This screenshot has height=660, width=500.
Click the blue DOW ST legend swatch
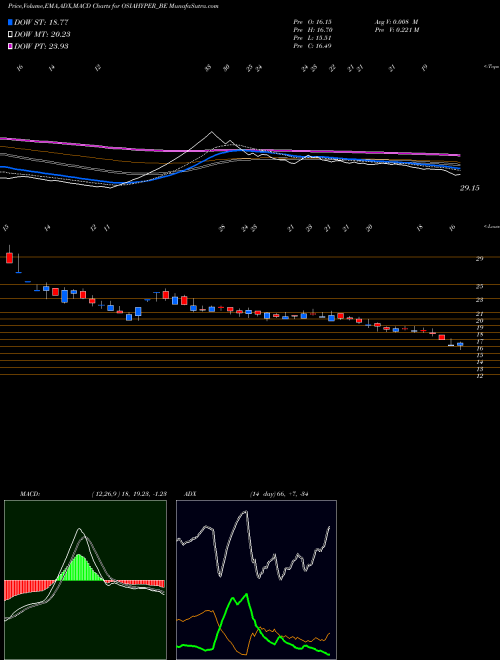point(10,22)
